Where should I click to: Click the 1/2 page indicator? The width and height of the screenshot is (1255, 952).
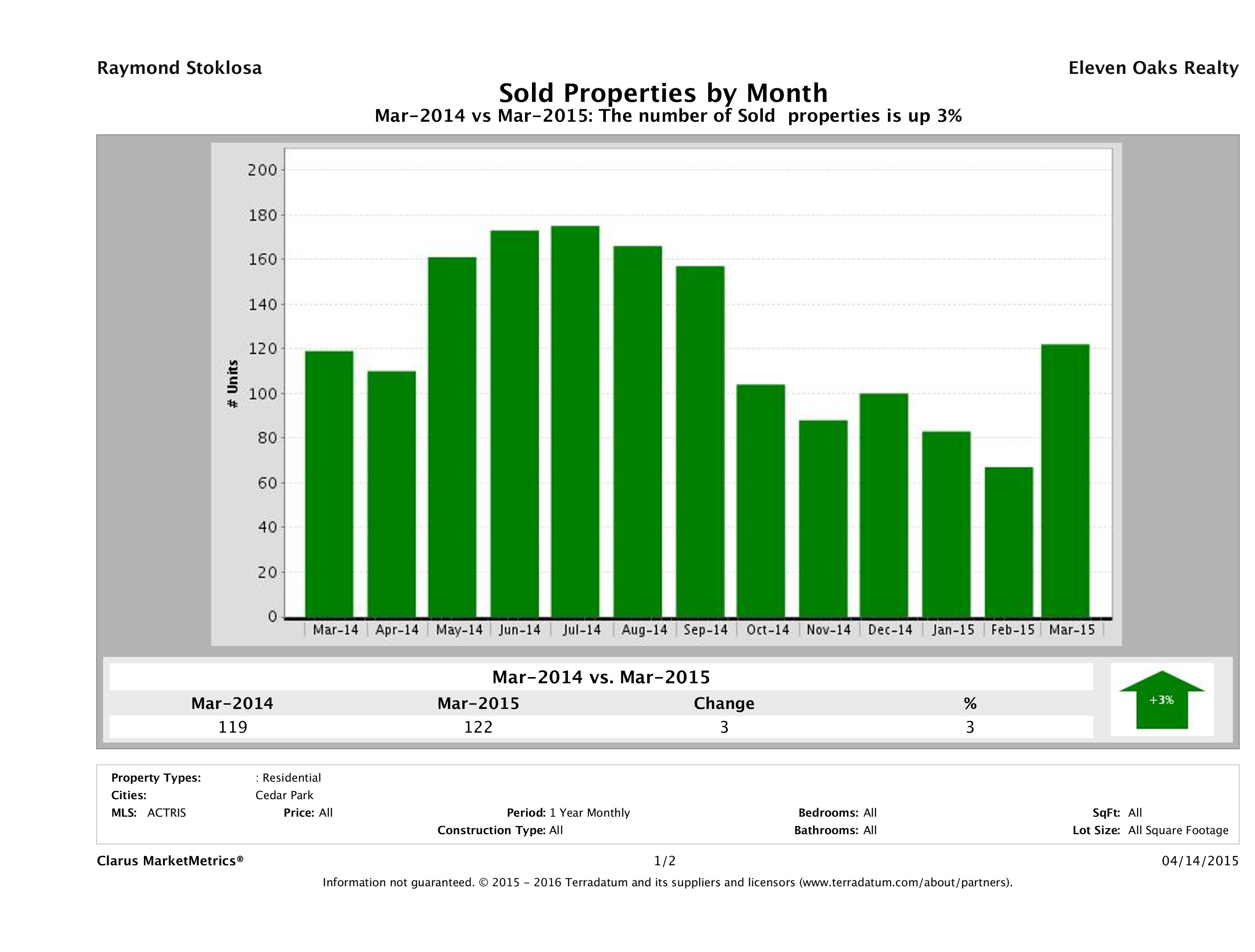tap(664, 861)
